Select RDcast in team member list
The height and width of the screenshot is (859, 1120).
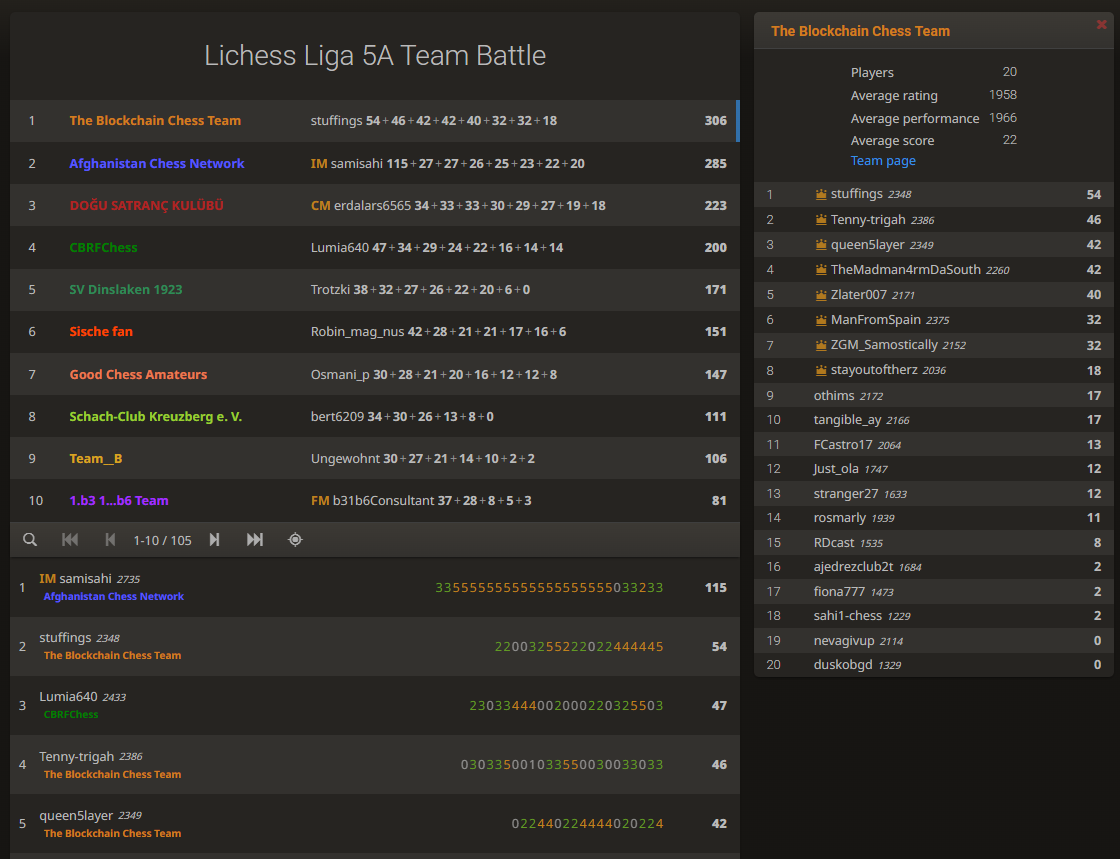933,543
